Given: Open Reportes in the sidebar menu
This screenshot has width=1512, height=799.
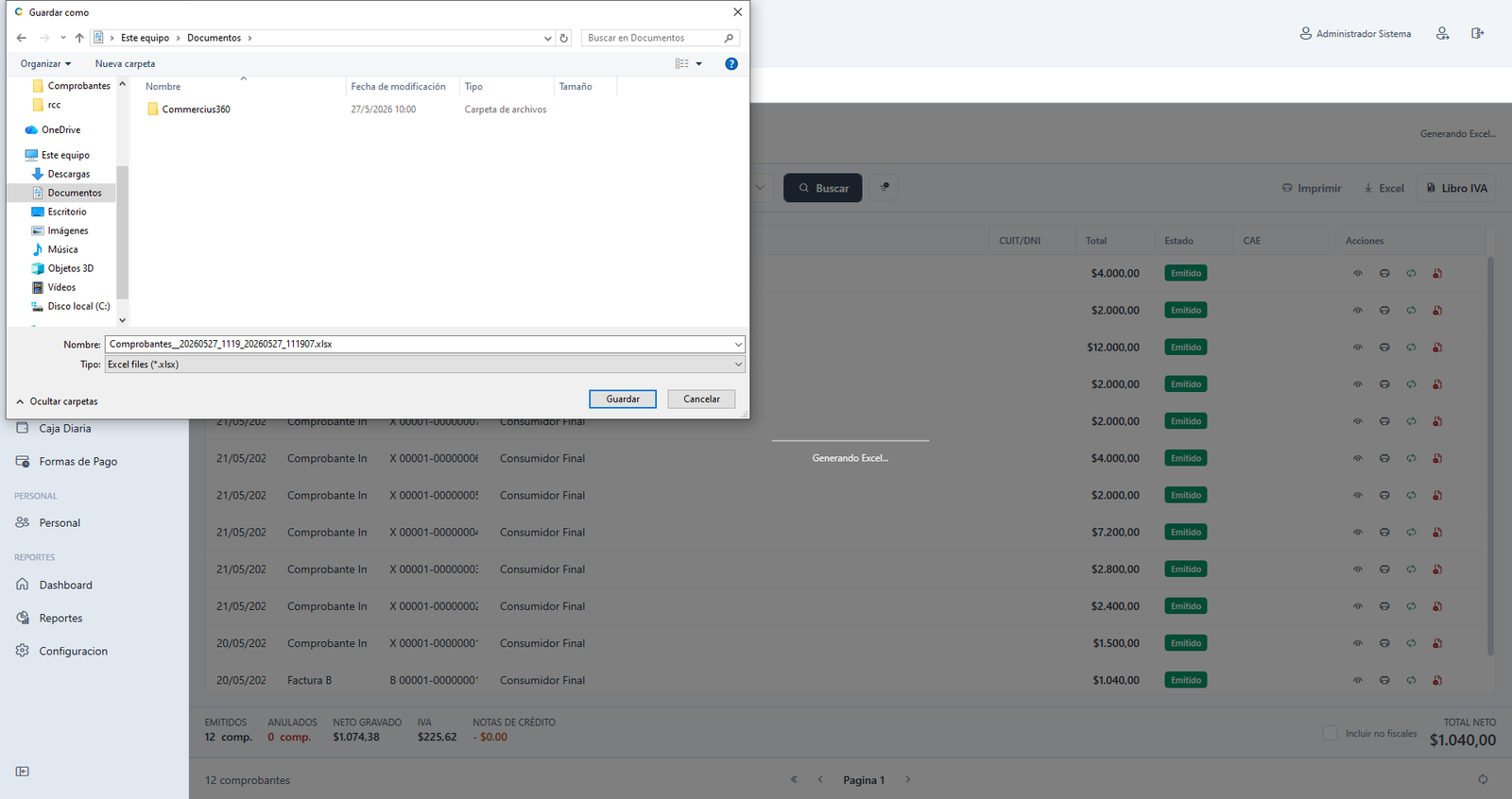Looking at the screenshot, I should click(60, 618).
